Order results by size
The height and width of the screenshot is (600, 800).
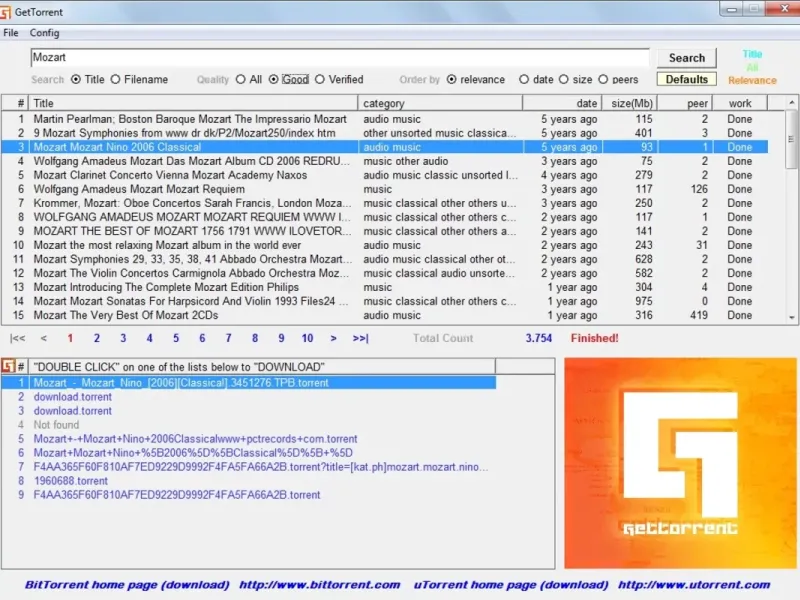564,80
